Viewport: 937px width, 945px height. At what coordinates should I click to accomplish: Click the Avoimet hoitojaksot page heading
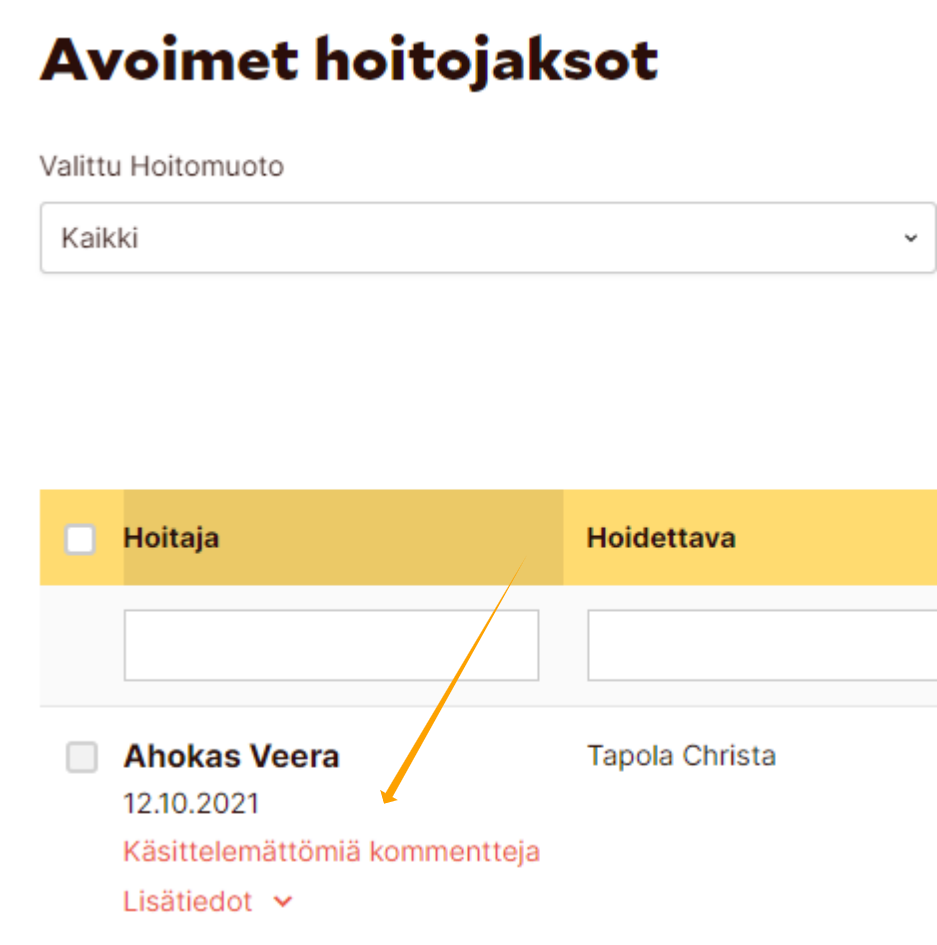[349, 62]
